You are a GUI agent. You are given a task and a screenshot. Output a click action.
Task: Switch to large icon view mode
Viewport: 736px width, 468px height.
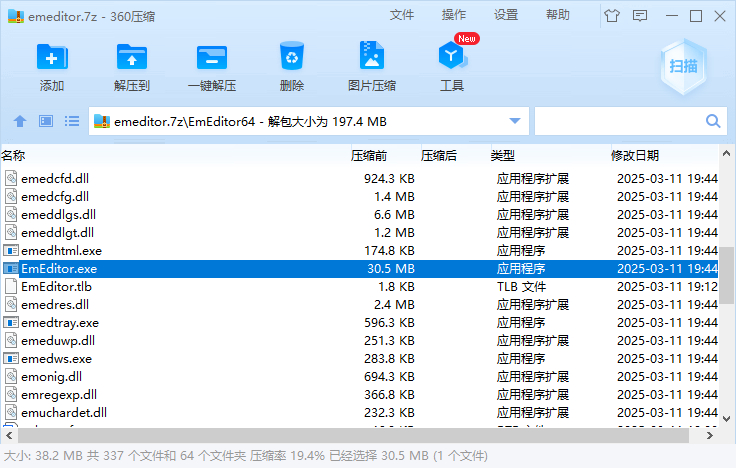(x=46, y=122)
